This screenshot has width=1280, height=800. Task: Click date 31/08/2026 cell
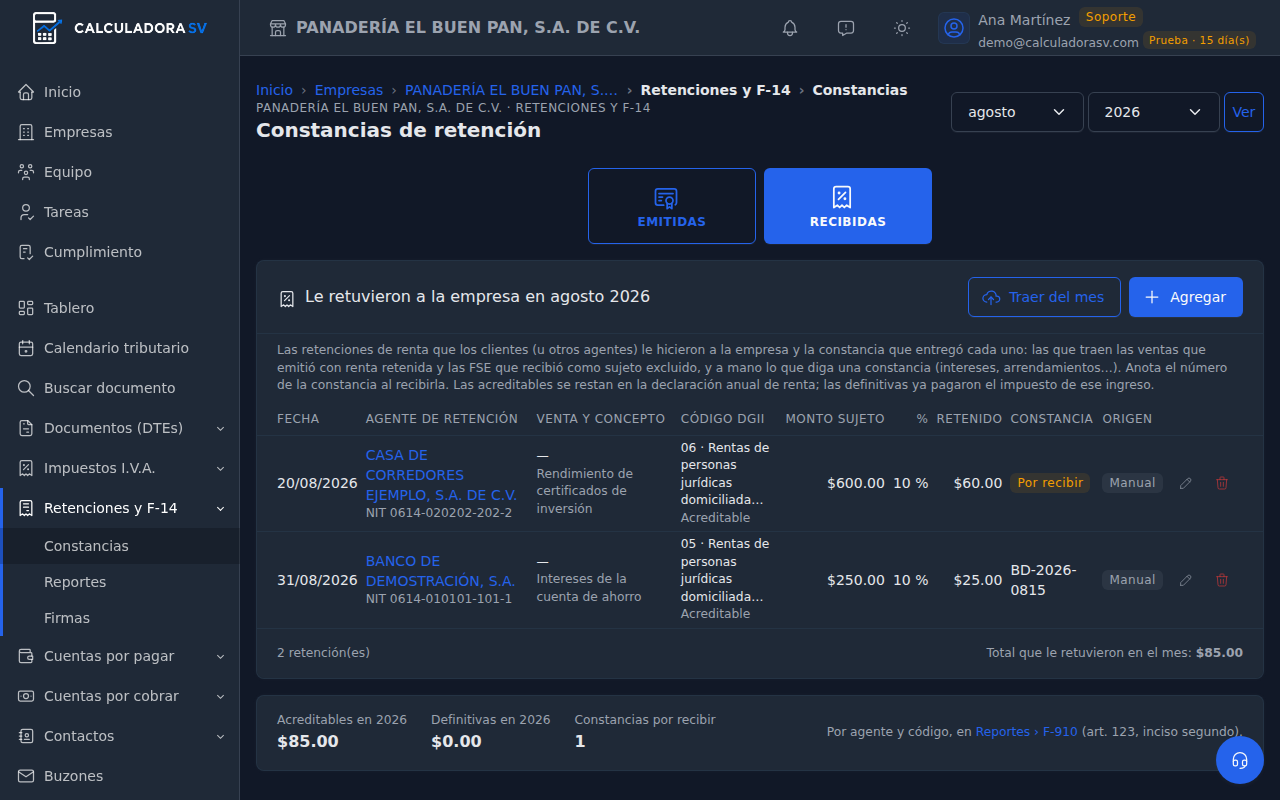[317, 580]
